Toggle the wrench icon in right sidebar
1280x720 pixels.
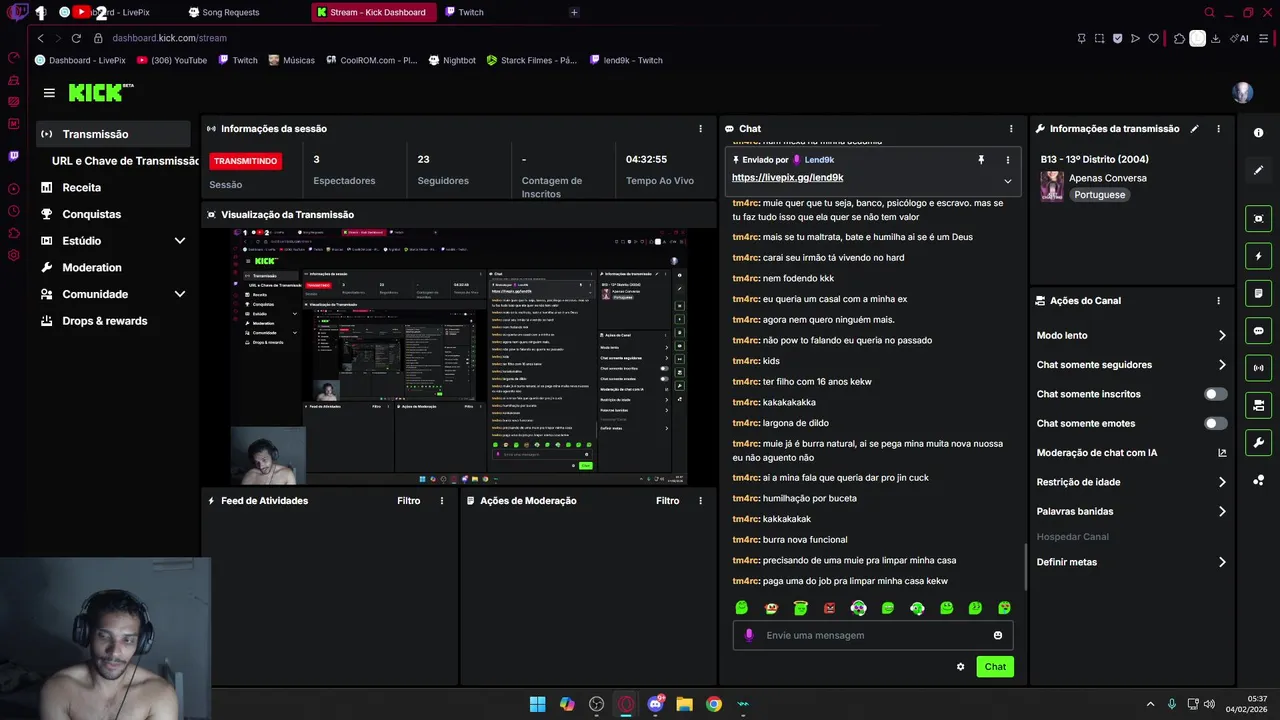(1258, 442)
